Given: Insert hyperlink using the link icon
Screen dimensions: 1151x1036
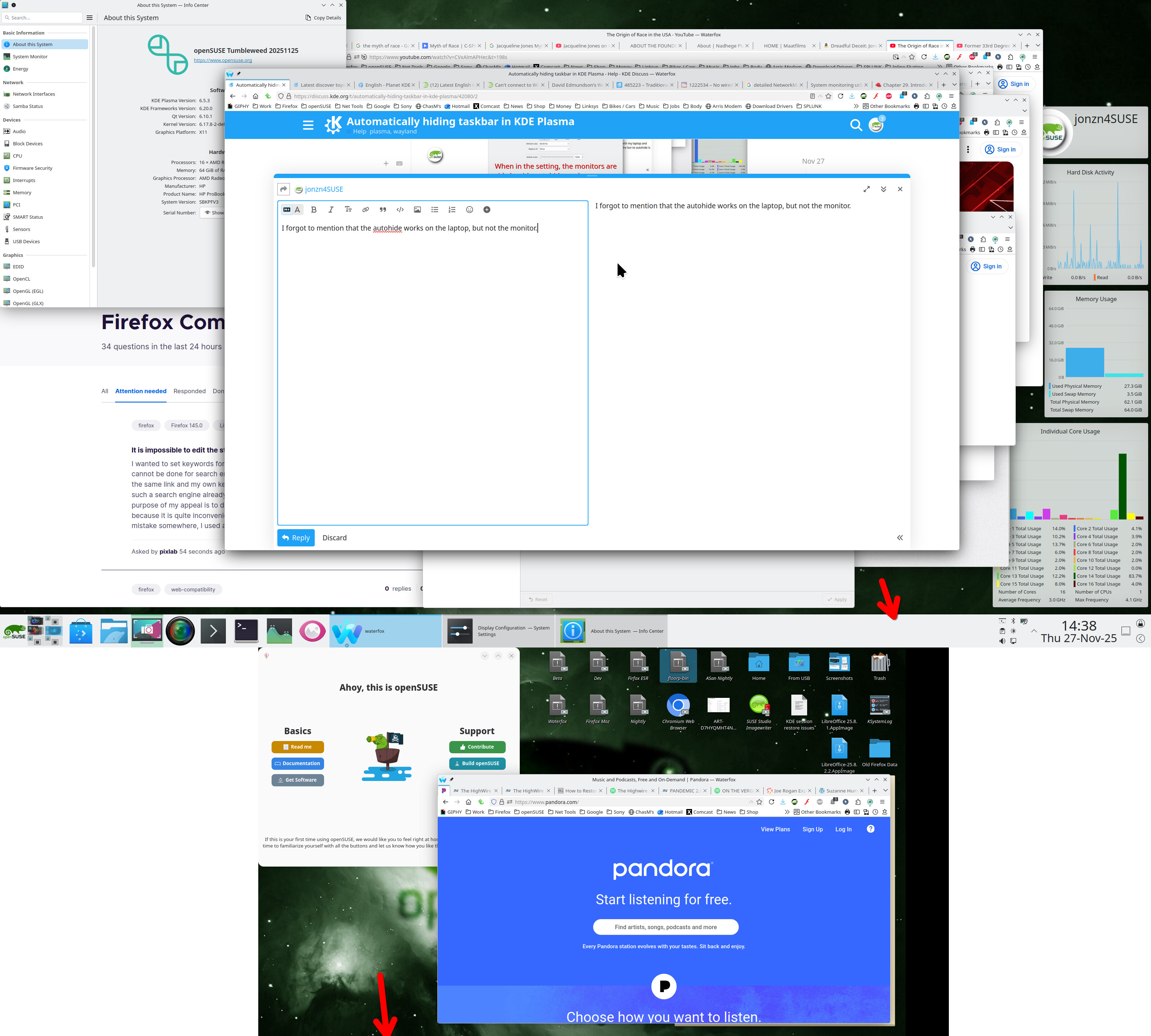Looking at the screenshot, I should 365,209.
